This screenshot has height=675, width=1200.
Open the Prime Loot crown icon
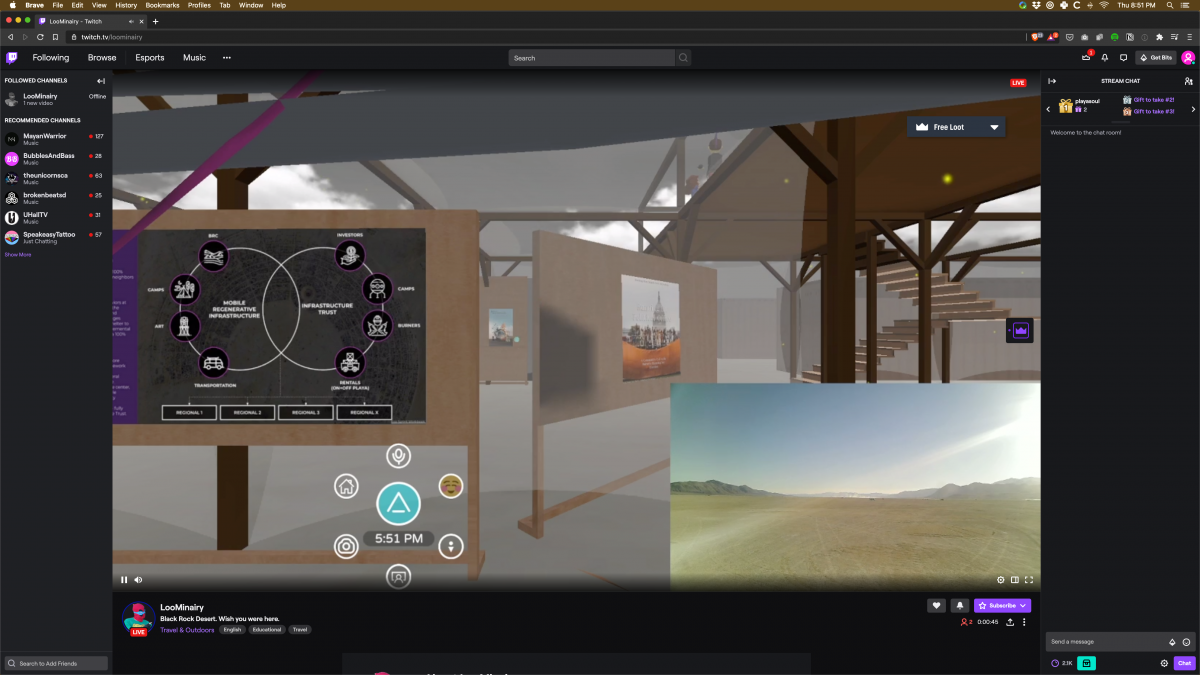[x=1086, y=58]
